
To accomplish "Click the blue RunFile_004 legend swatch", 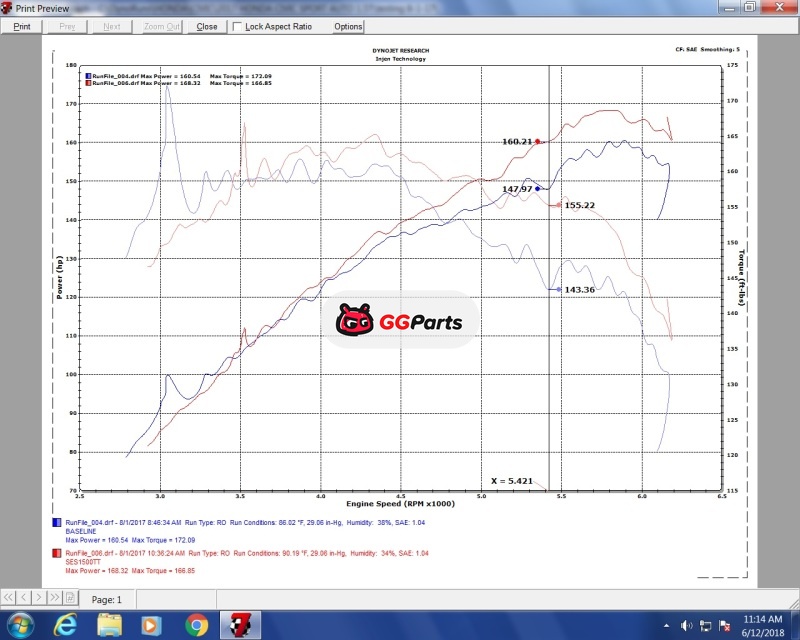I will pyautogui.click(x=55, y=523).
